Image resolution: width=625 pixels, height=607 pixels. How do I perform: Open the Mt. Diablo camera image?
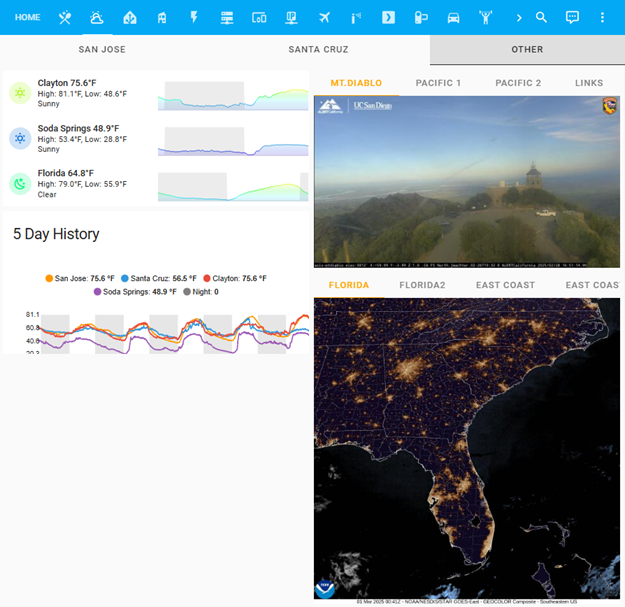[467, 182]
